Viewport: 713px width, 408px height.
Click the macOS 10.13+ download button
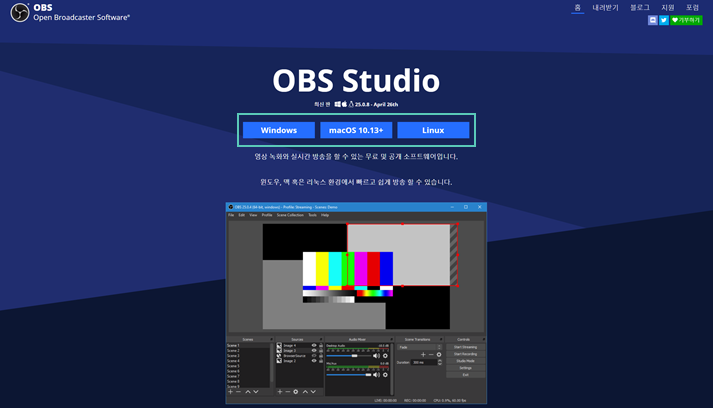pyautogui.click(x=356, y=130)
